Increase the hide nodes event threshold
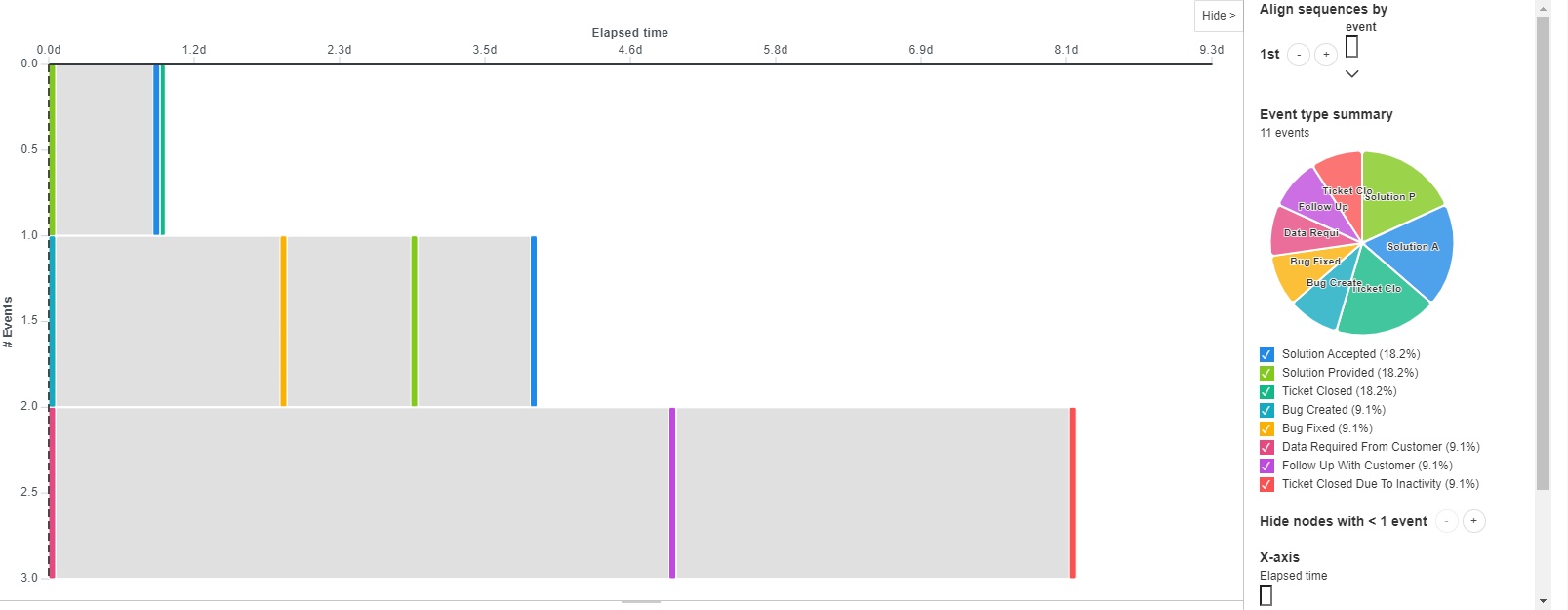Image resolution: width=1568 pixels, height=610 pixels. click(1474, 521)
